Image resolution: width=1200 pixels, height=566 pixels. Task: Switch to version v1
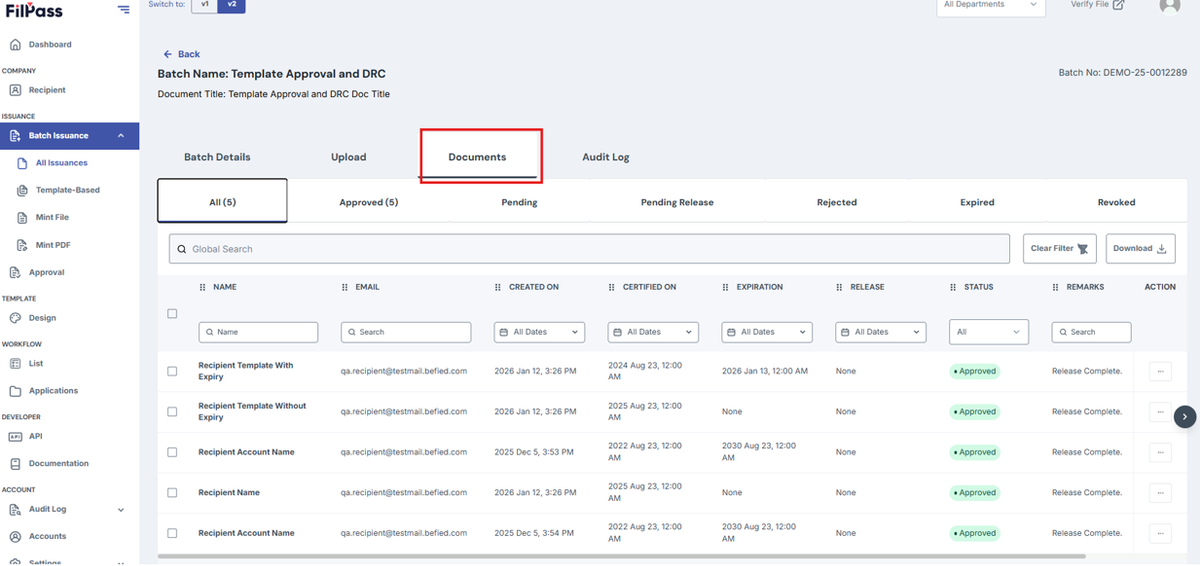(205, 5)
